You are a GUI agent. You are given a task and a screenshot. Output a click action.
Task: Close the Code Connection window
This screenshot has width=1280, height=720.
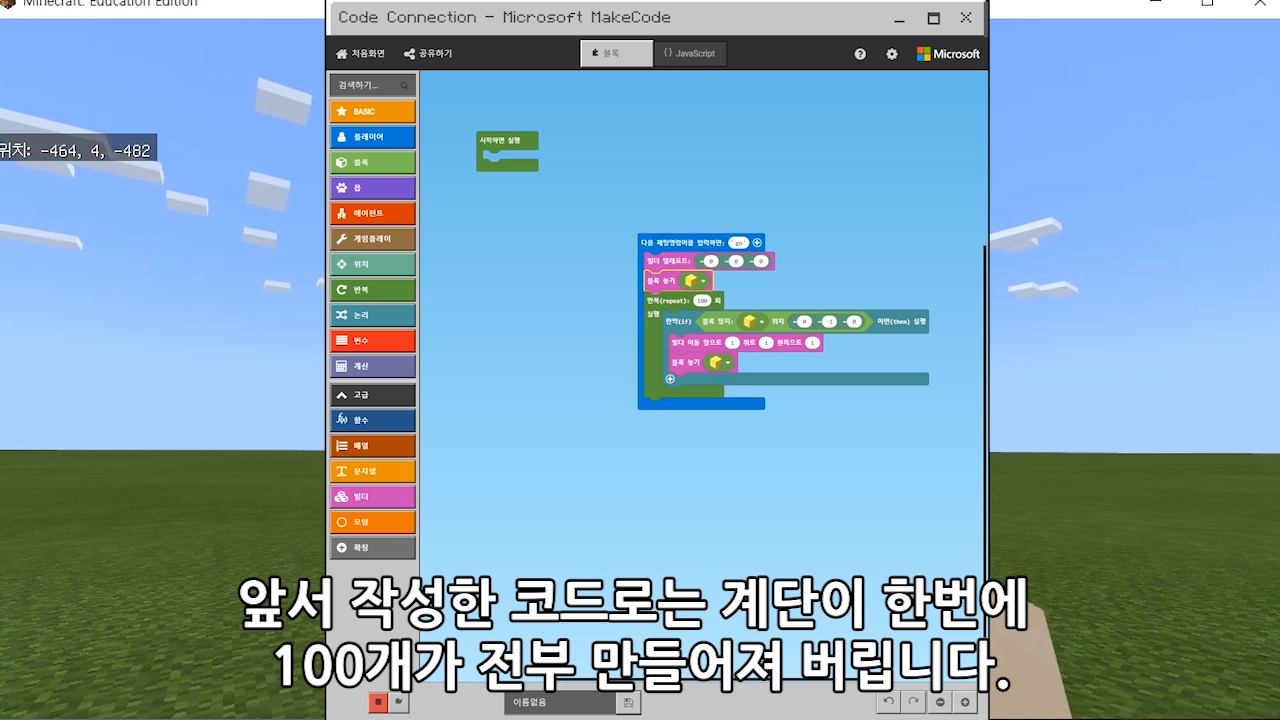[965, 18]
